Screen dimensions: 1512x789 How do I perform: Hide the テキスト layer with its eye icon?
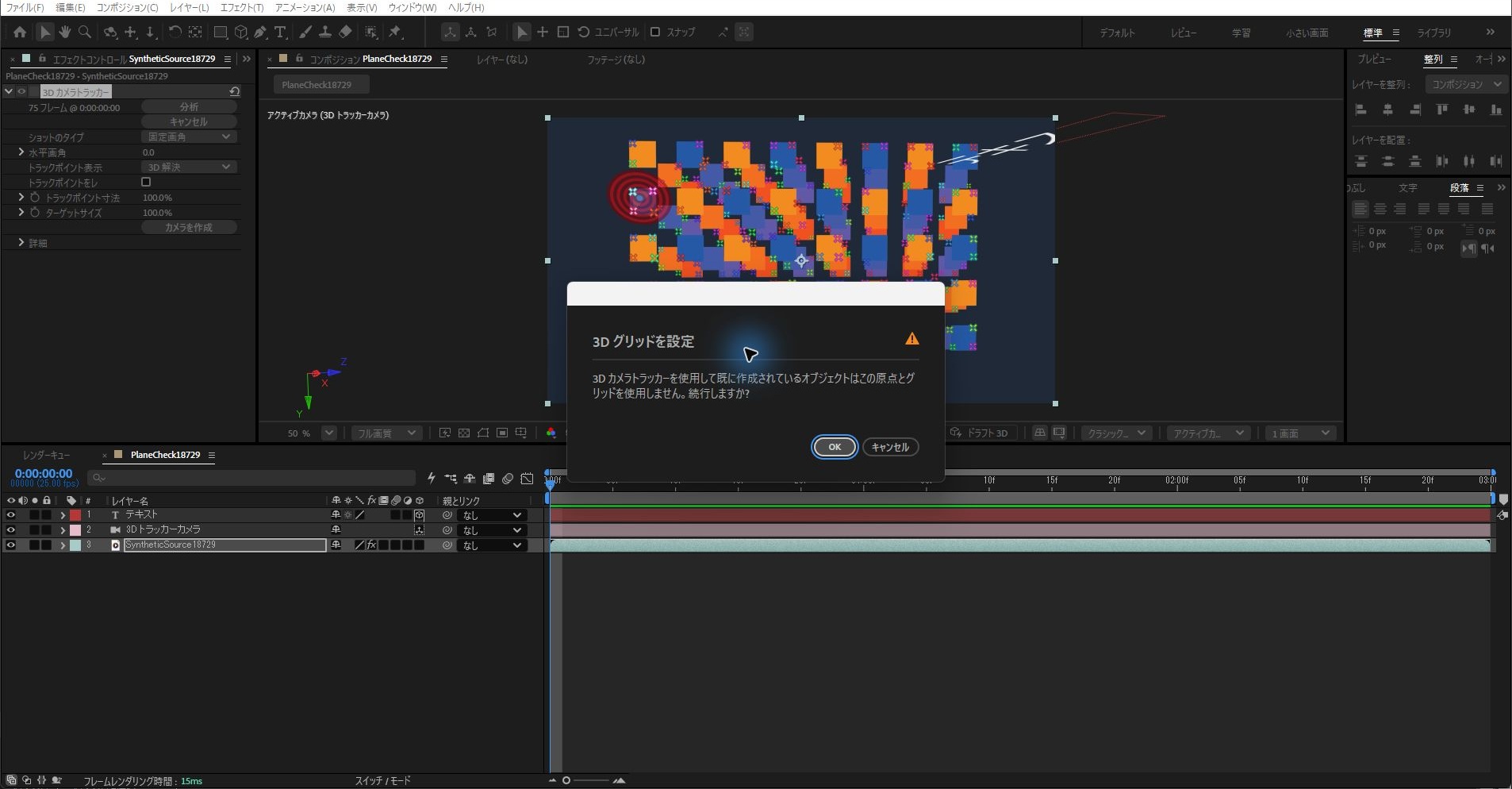coord(10,515)
